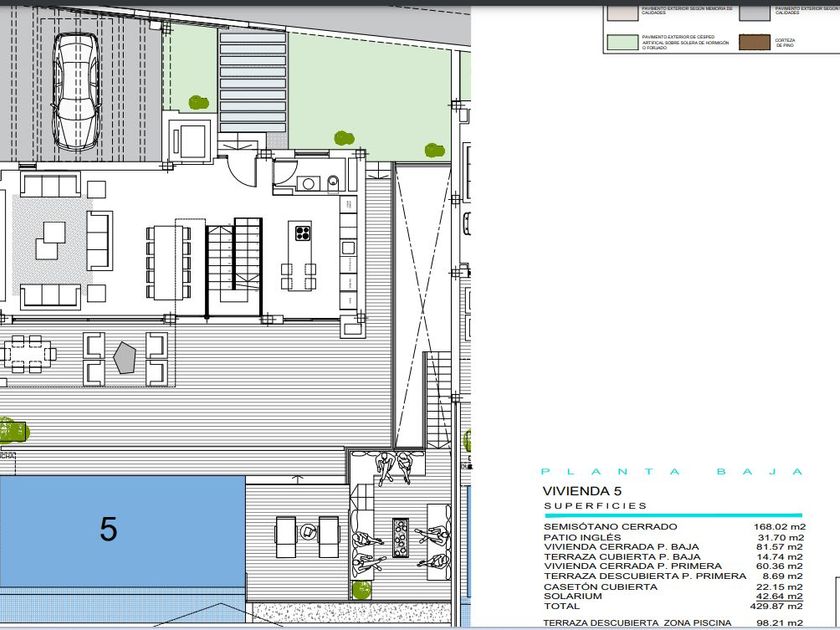Viewport: 840px width, 630px height.
Task: Click the Total 429.87 m2 value
Action: (x=779, y=606)
